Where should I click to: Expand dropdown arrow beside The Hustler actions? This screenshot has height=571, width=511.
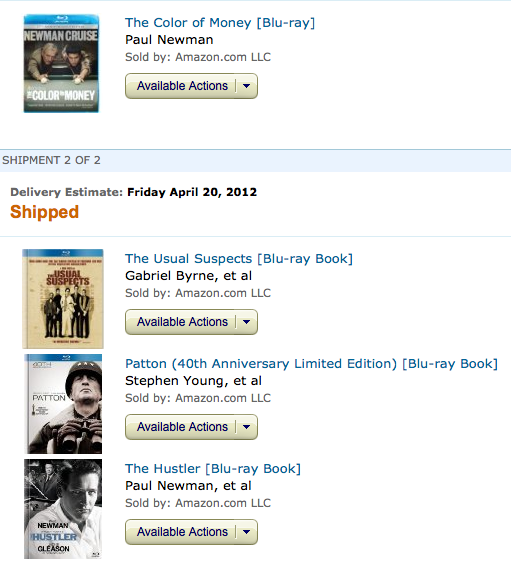247,532
